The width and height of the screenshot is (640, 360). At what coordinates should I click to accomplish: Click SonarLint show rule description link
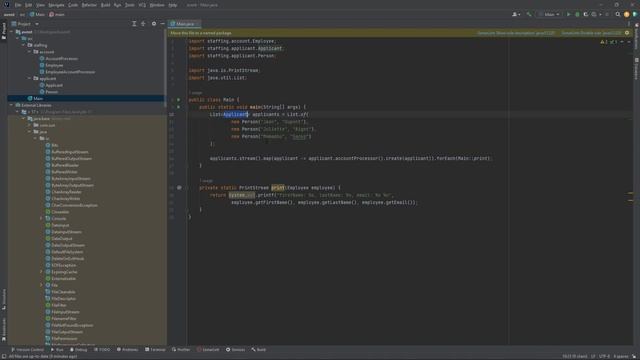point(516,33)
